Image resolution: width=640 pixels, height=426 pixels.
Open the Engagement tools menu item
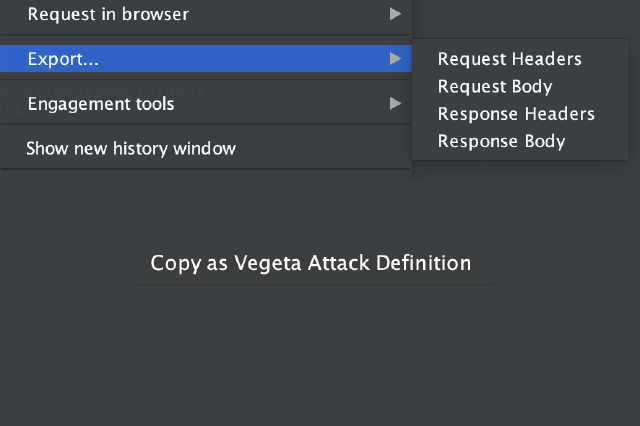101,104
